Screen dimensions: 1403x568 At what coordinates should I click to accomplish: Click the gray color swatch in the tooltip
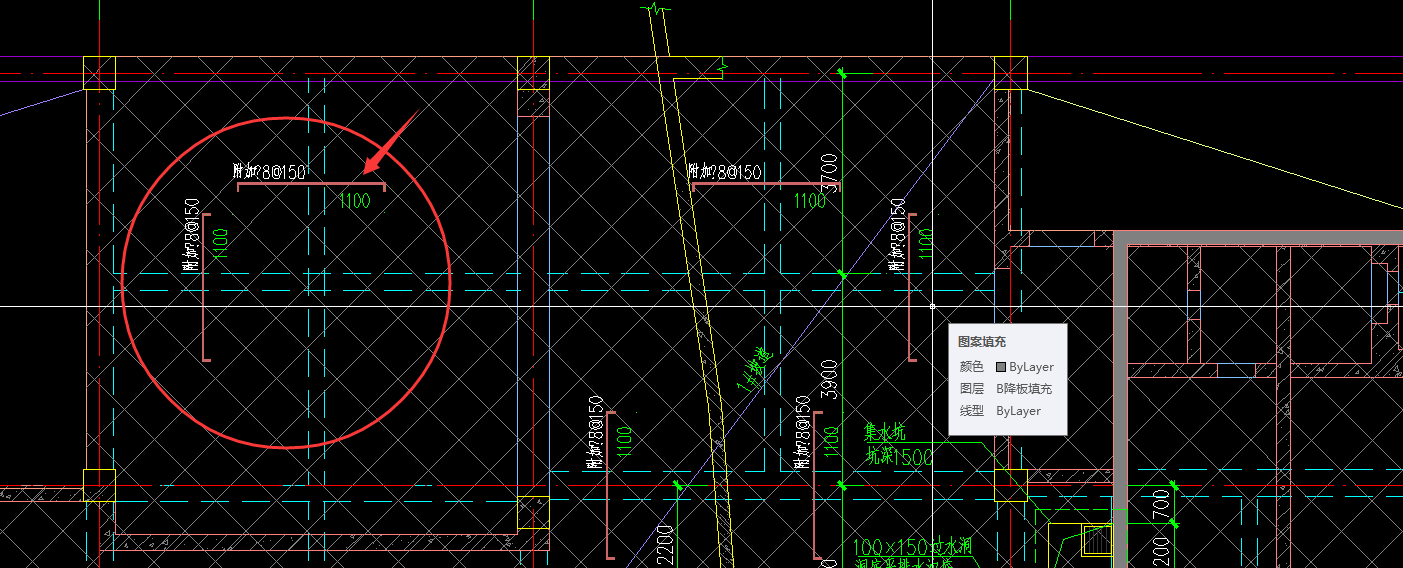pyautogui.click(x=1001, y=367)
